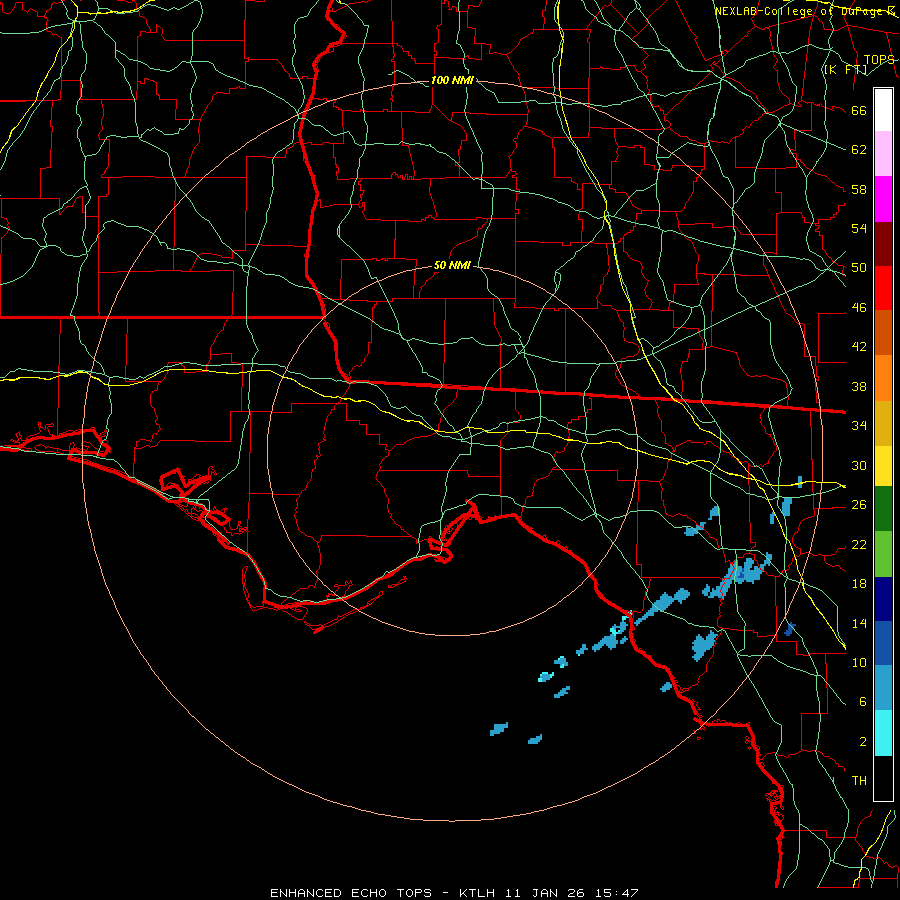Click the "50" scale value label

point(859,268)
